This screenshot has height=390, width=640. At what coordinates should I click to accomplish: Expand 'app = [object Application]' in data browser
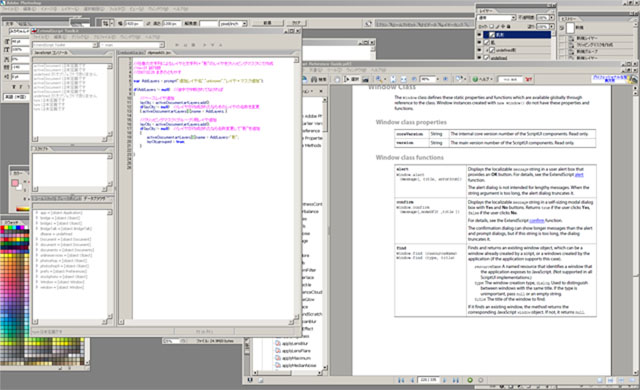37,213
